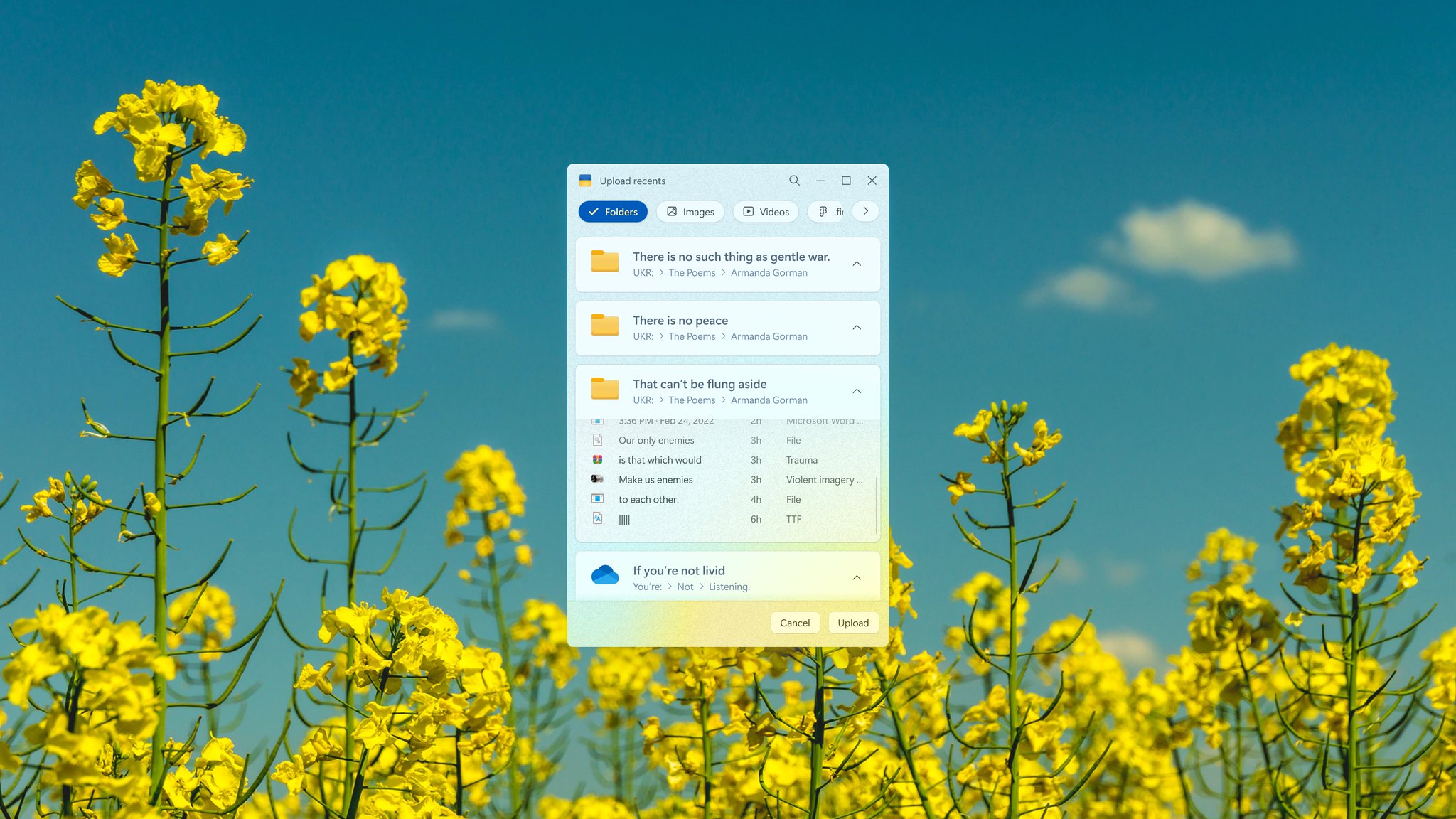Collapse the 'There is no peace' folder
Viewport: 1456px width, 819px height.
coord(857,328)
